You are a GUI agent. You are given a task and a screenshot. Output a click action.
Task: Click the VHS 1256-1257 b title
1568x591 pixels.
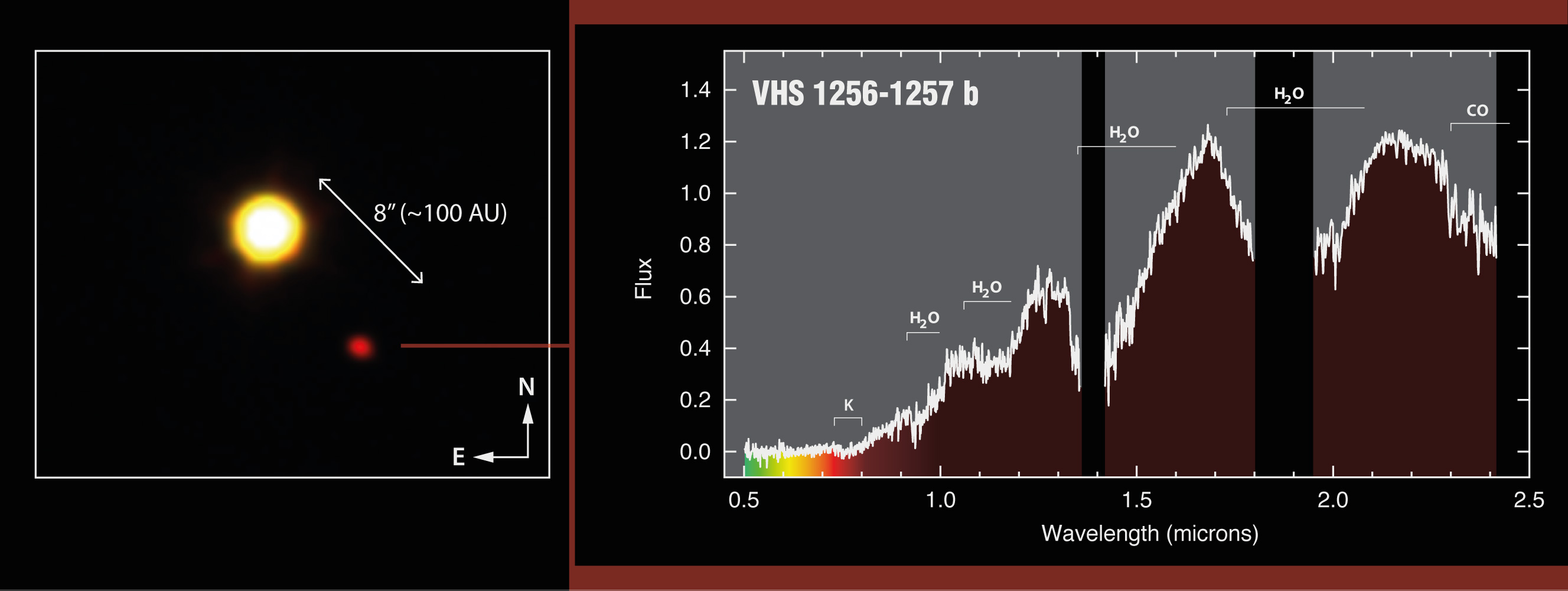[x=865, y=94]
